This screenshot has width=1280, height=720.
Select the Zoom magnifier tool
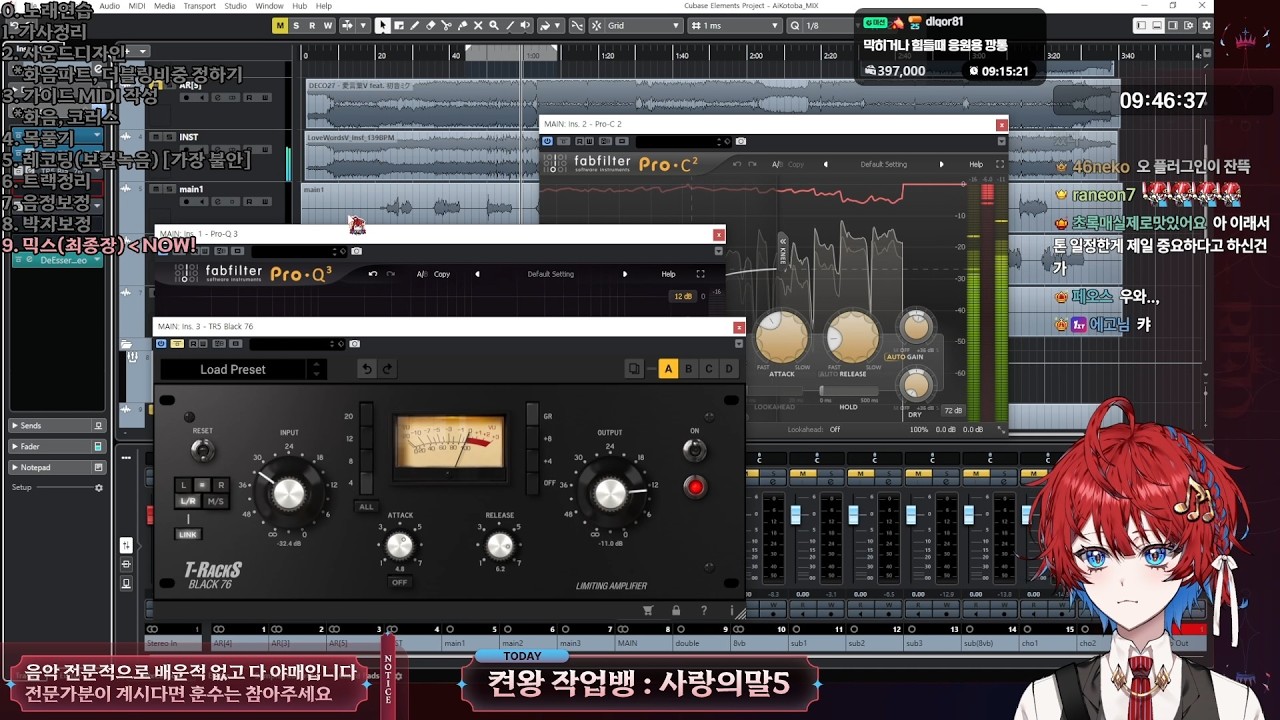(x=494, y=25)
